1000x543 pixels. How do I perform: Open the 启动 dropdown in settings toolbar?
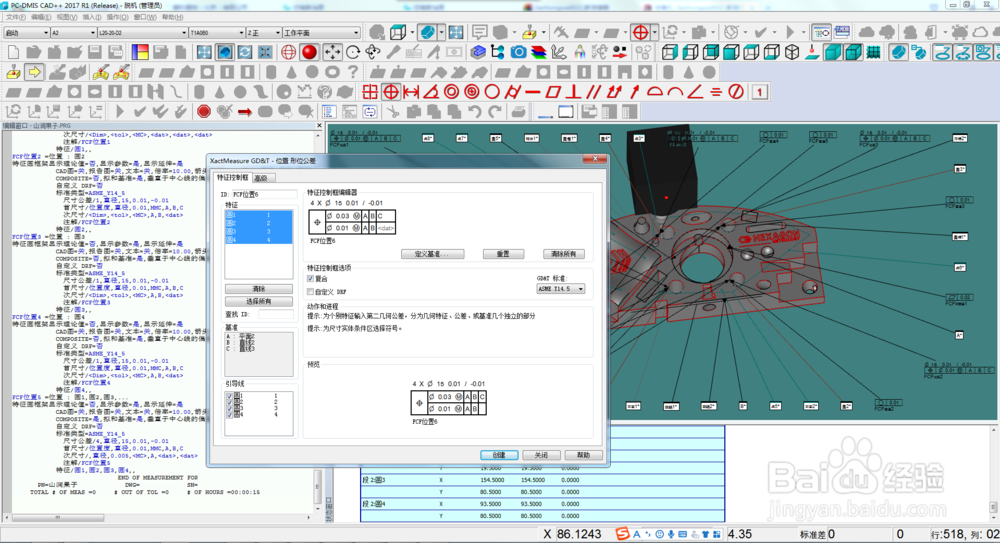[26, 33]
